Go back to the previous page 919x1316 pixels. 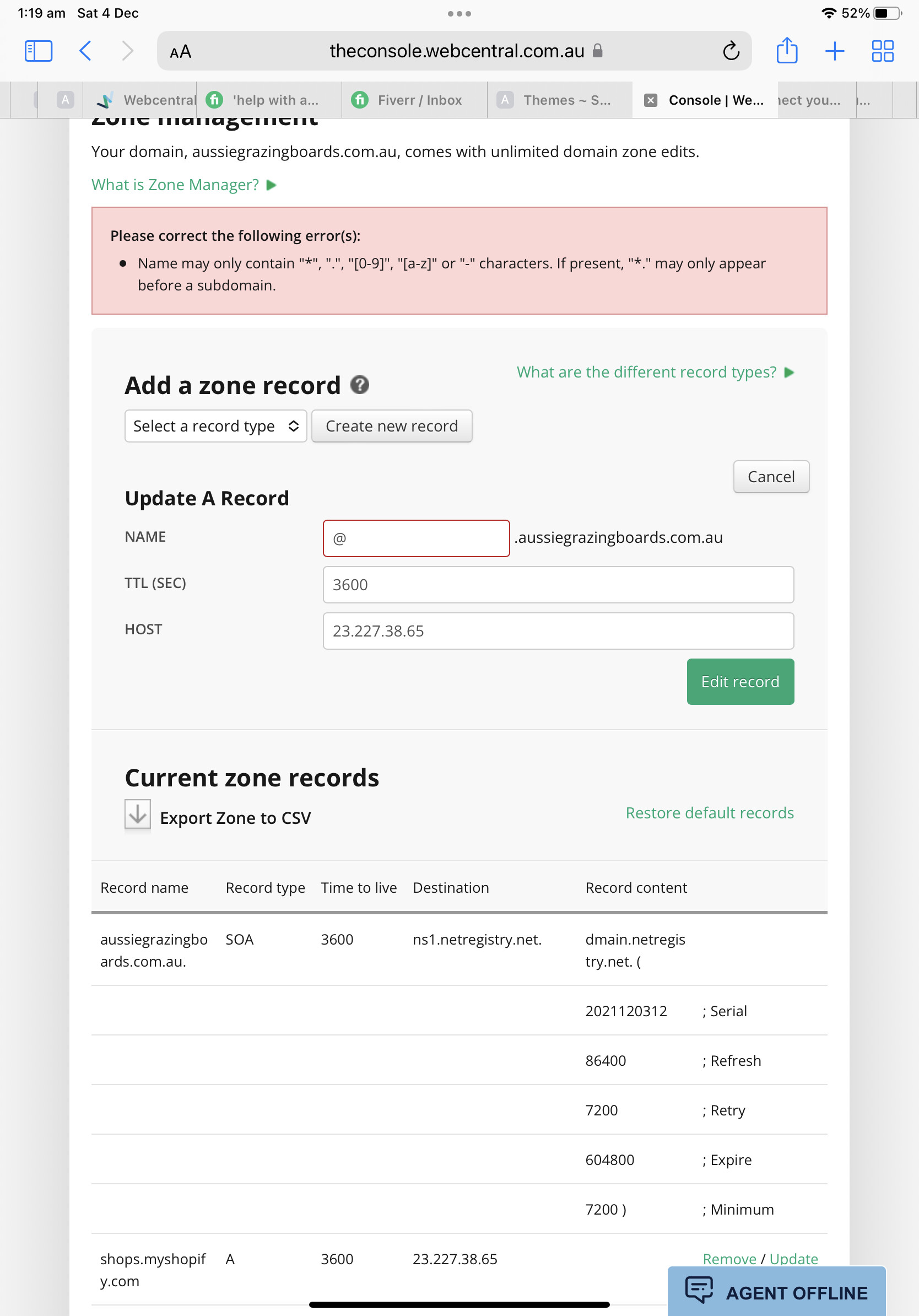tap(85, 51)
